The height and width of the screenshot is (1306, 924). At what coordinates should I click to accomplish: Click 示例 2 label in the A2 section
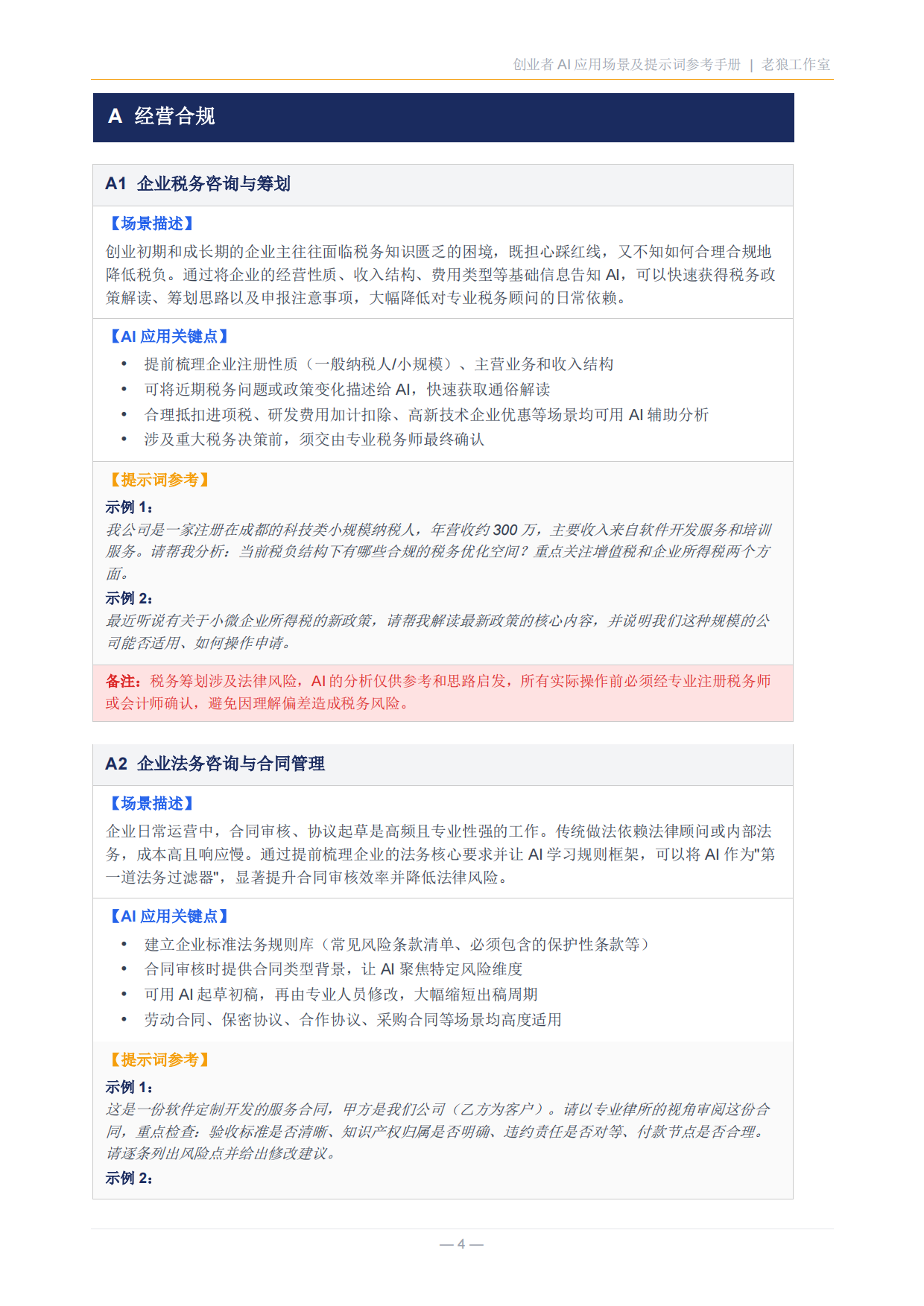(x=129, y=1178)
